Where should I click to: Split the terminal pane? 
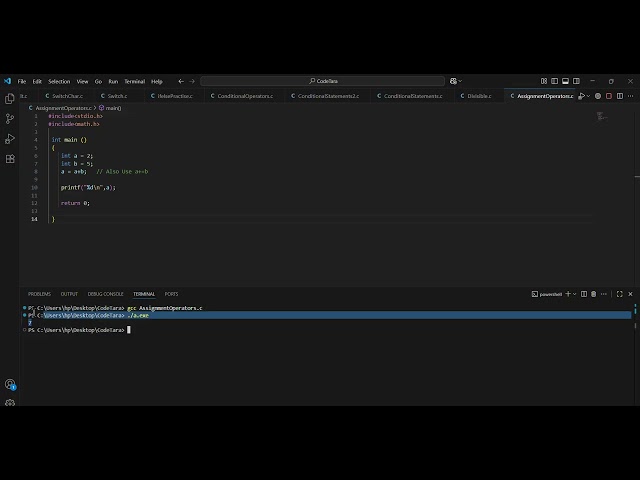click(584, 294)
